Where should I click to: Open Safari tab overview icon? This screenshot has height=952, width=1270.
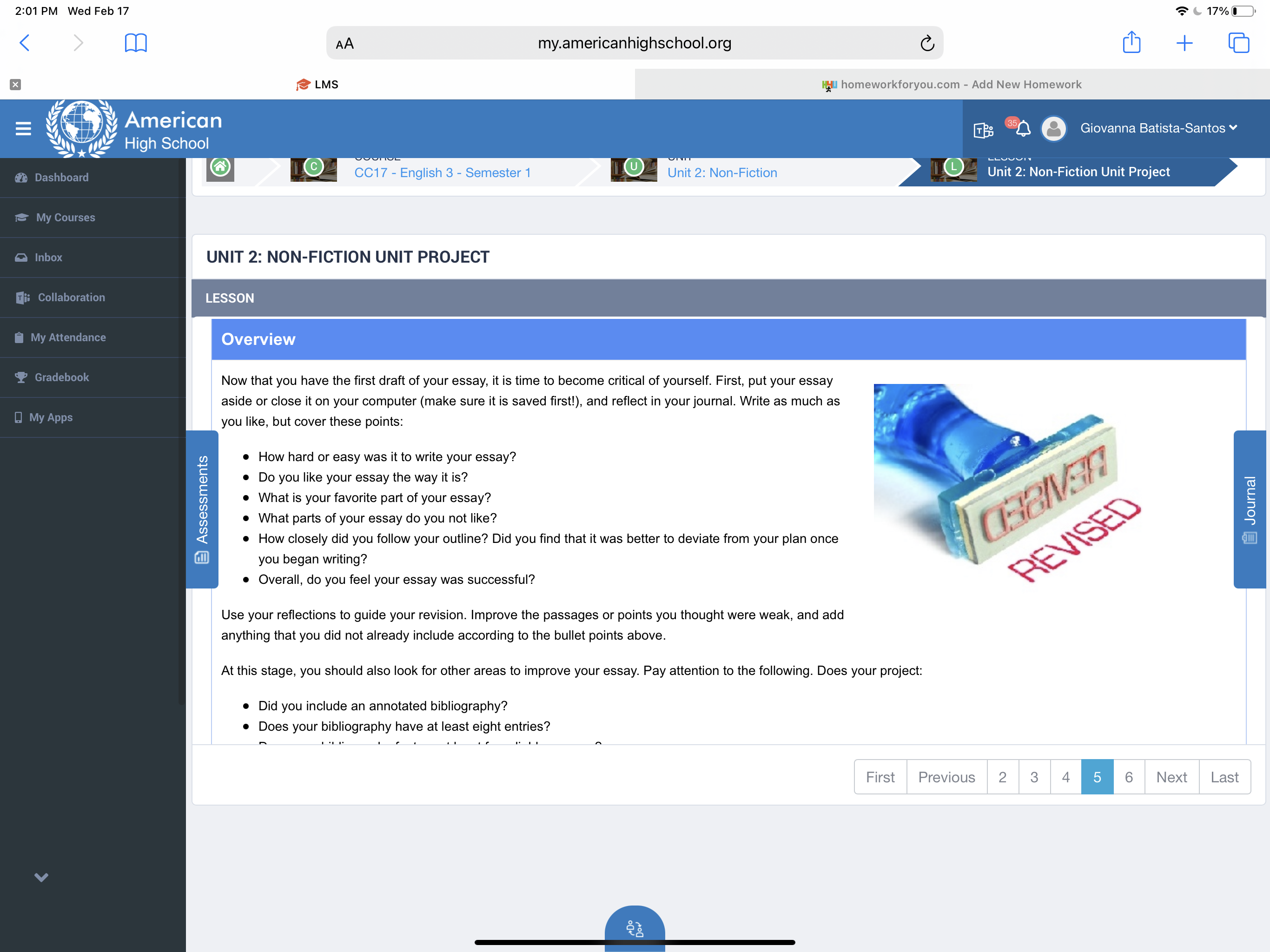(x=1238, y=42)
